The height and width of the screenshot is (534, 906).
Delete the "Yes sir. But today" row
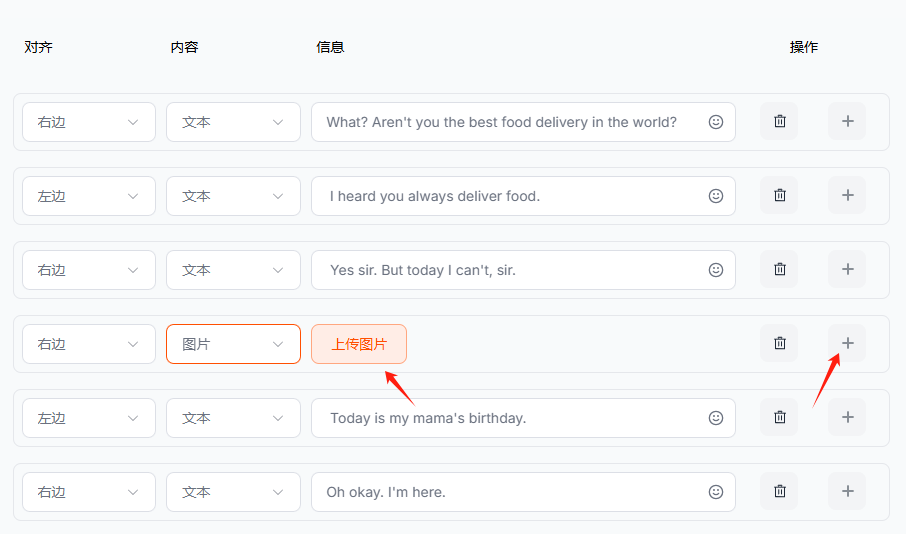click(x=779, y=270)
